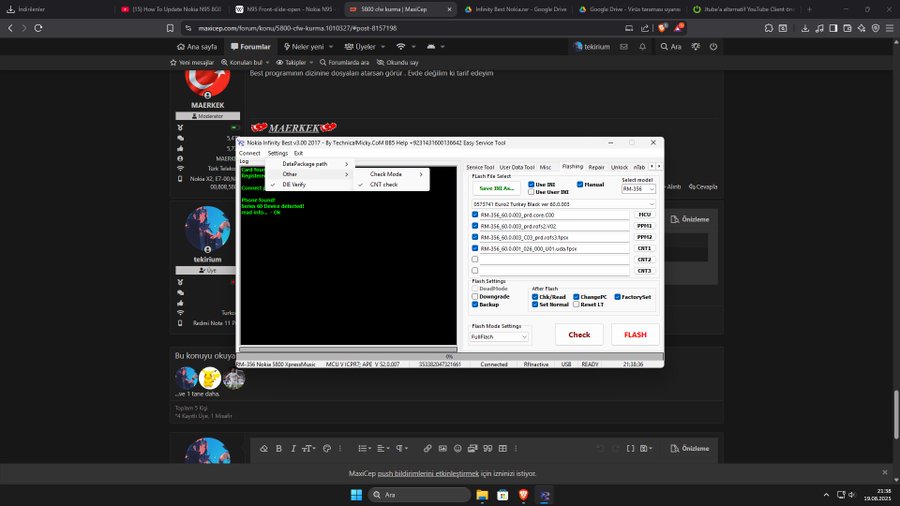Image resolution: width=900 pixels, height=506 pixels.
Task: Click the browser page vertical scrollbar
Action: [897, 414]
